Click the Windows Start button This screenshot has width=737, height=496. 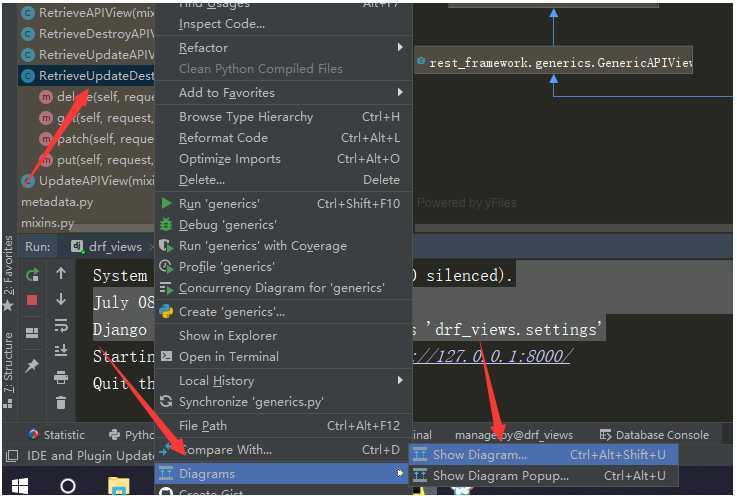coord(20,486)
